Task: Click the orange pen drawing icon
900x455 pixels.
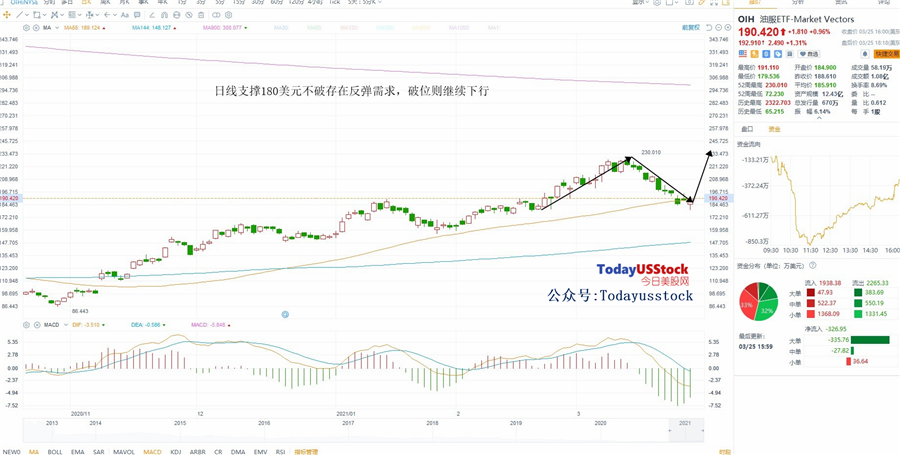Action: click(x=702, y=2)
